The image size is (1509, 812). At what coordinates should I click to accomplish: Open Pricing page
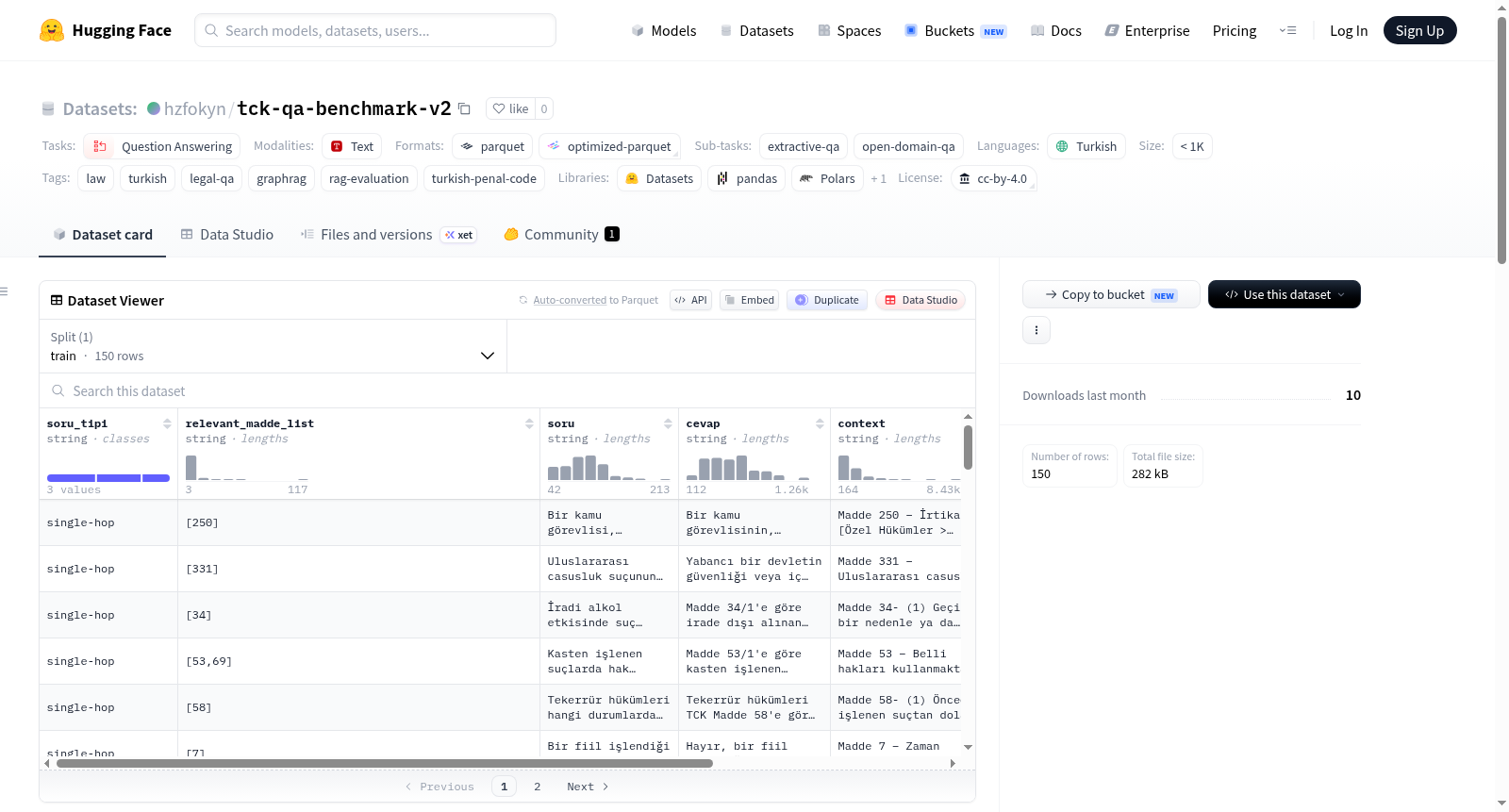pyautogui.click(x=1235, y=30)
